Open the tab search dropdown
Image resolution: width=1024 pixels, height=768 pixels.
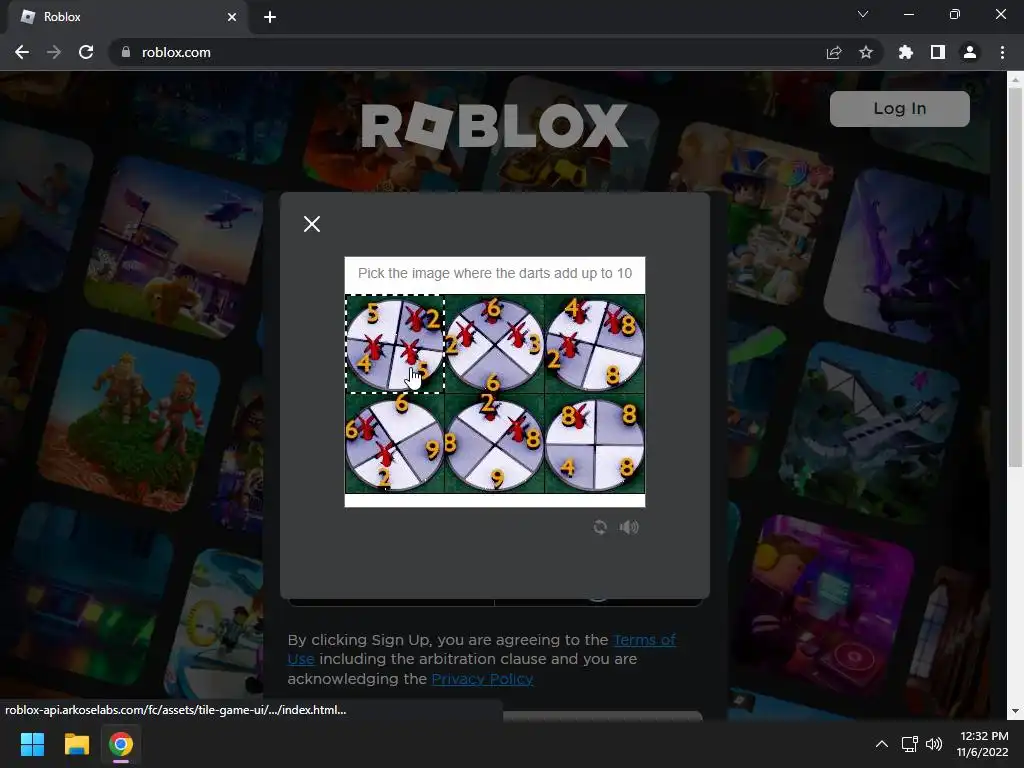(863, 14)
